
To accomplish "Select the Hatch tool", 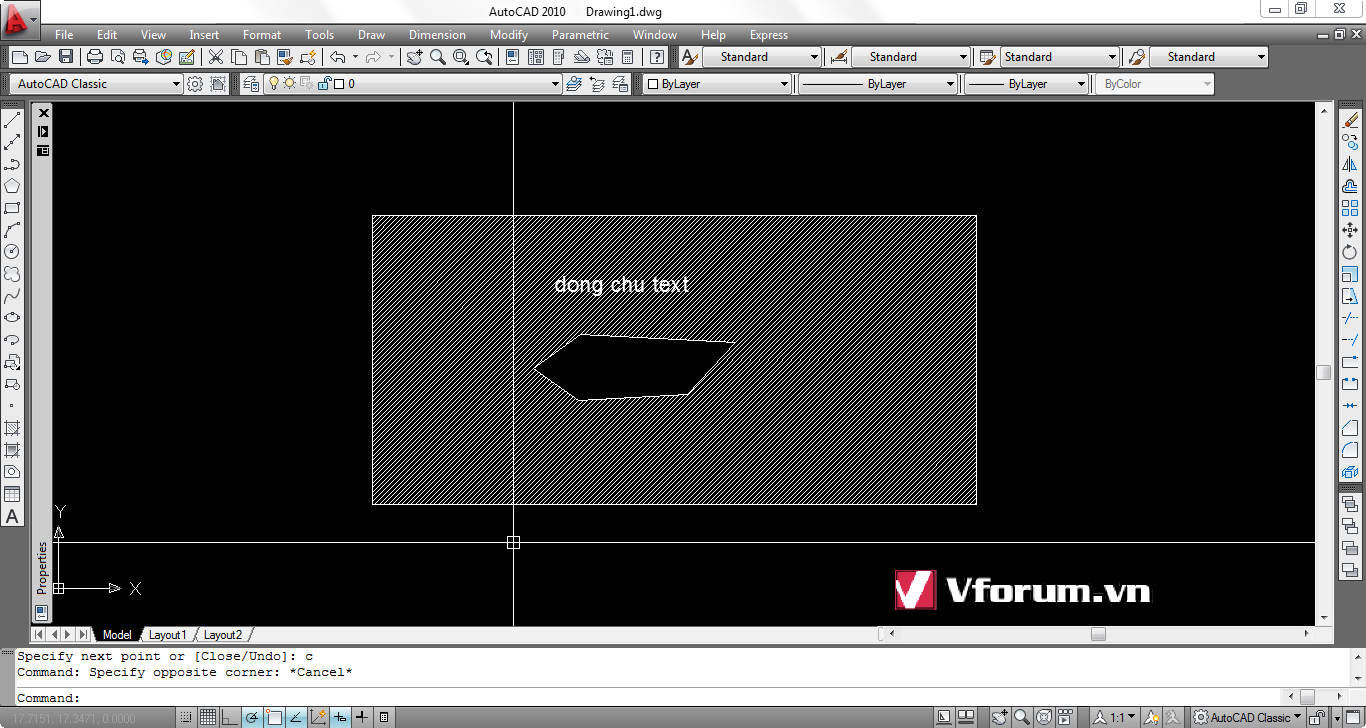I will (12, 428).
